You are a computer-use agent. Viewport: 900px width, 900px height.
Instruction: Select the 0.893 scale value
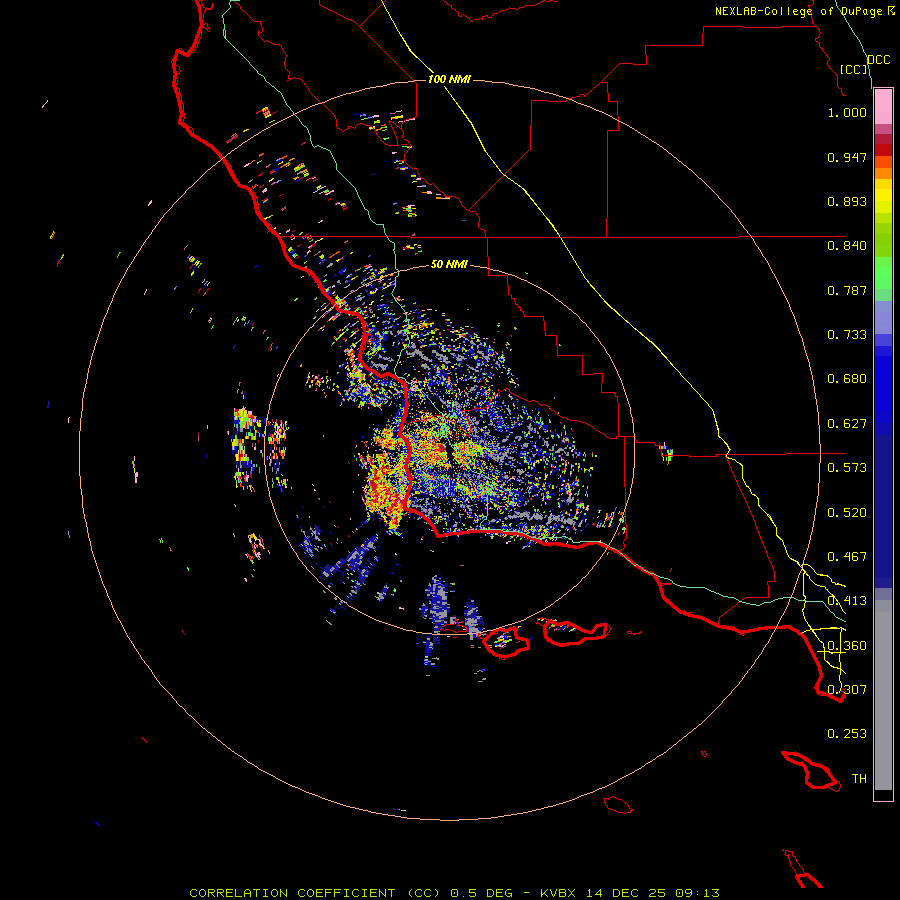tap(847, 201)
